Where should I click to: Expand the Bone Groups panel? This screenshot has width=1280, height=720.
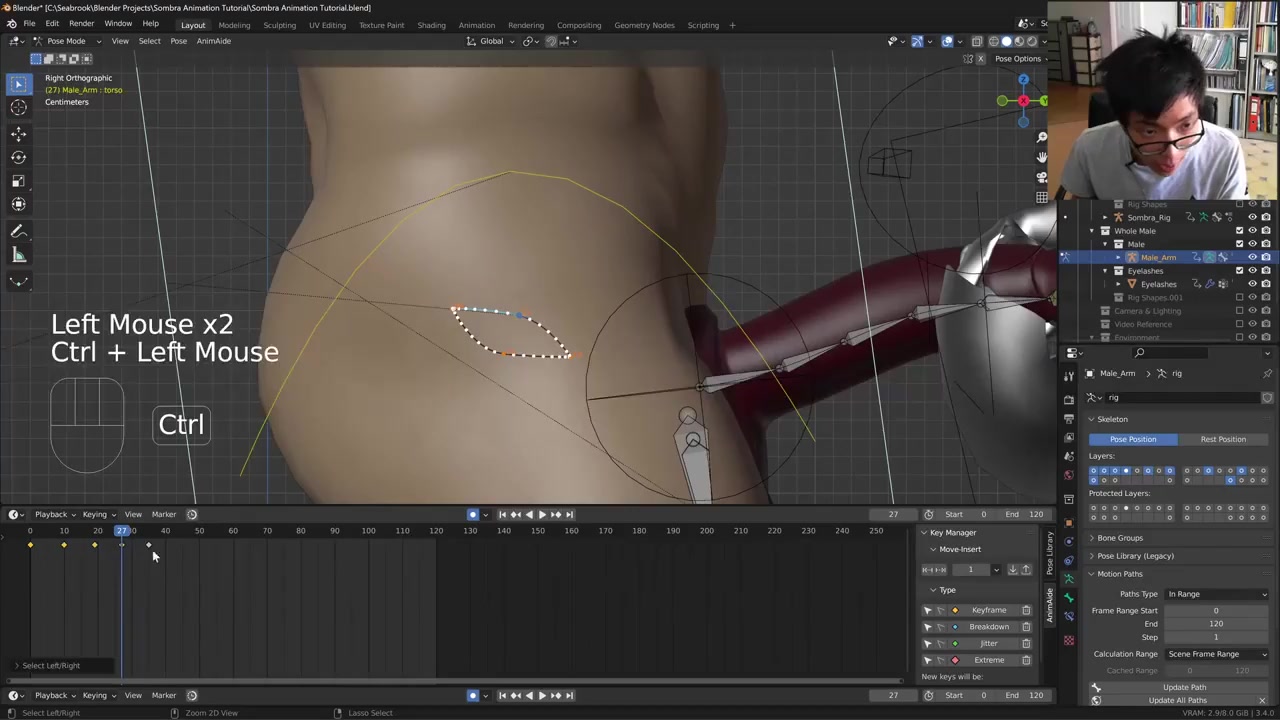[x=1119, y=538]
